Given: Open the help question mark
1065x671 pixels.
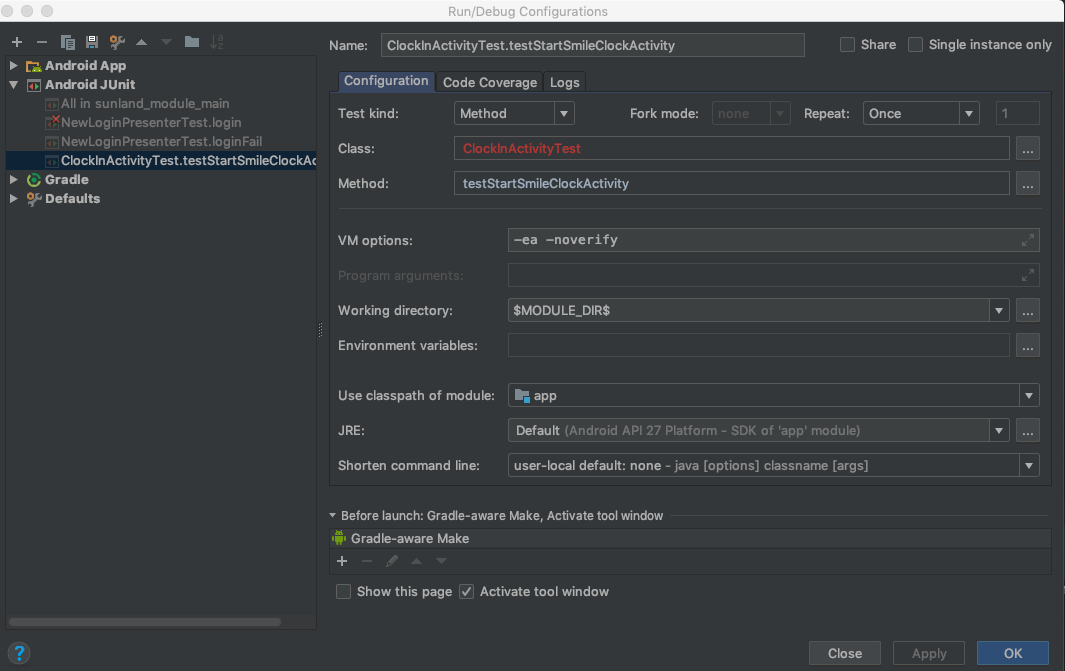Looking at the screenshot, I should tap(19, 652).
